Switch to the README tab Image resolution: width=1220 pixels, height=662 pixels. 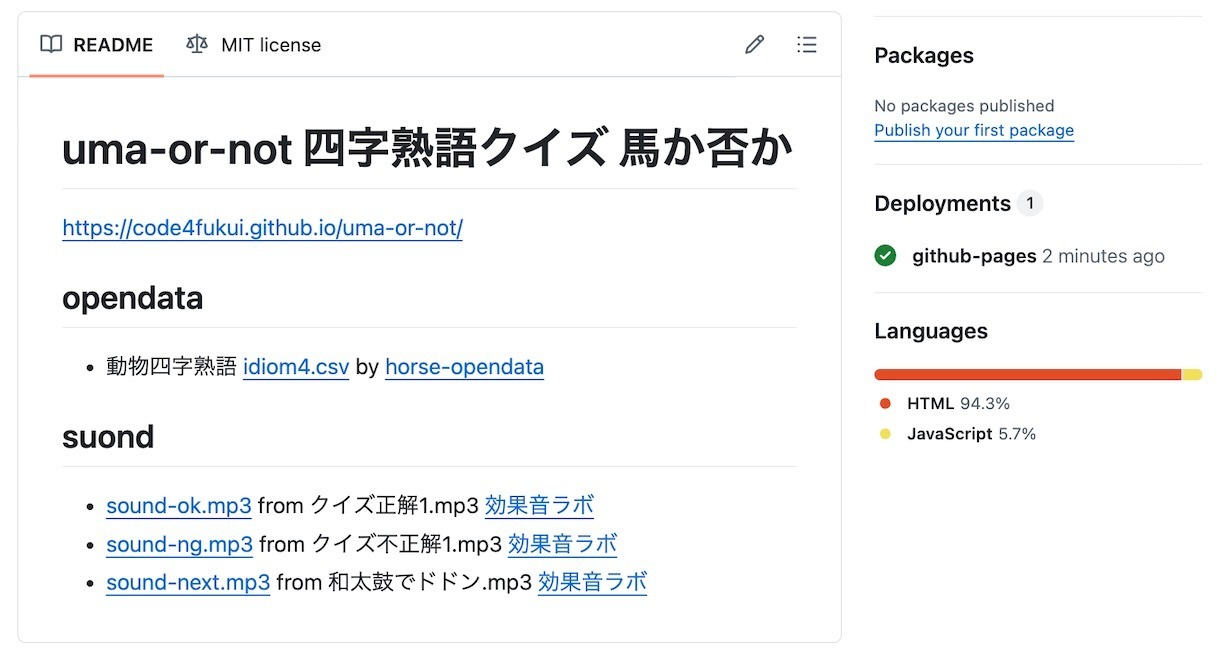pyautogui.click(x=97, y=45)
